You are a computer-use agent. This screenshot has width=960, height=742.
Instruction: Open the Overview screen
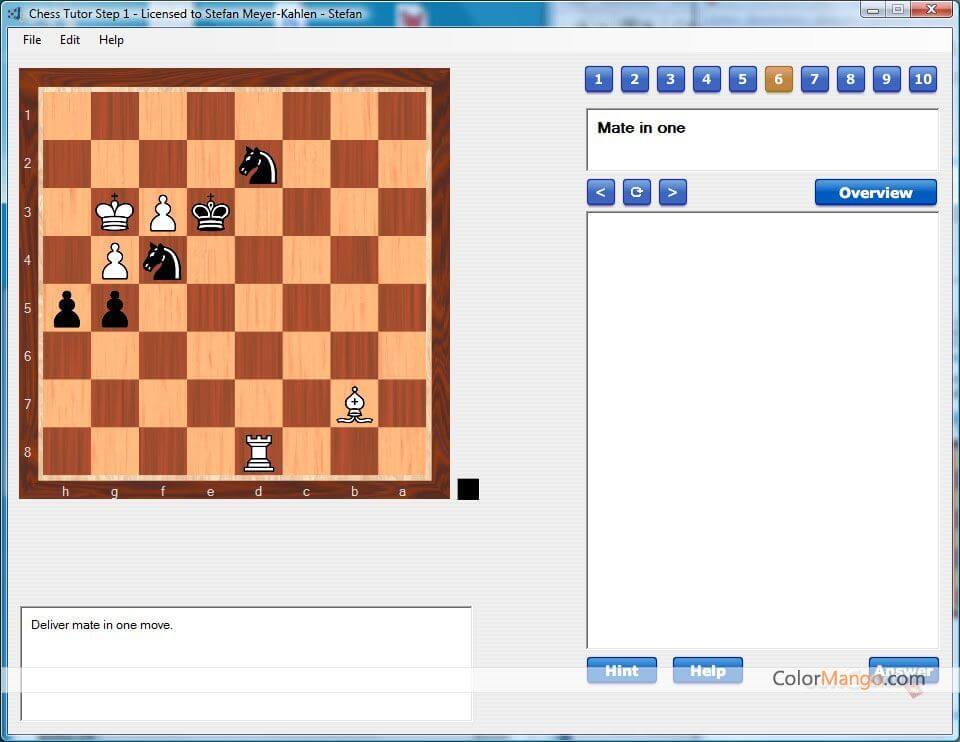[x=876, y=193]
